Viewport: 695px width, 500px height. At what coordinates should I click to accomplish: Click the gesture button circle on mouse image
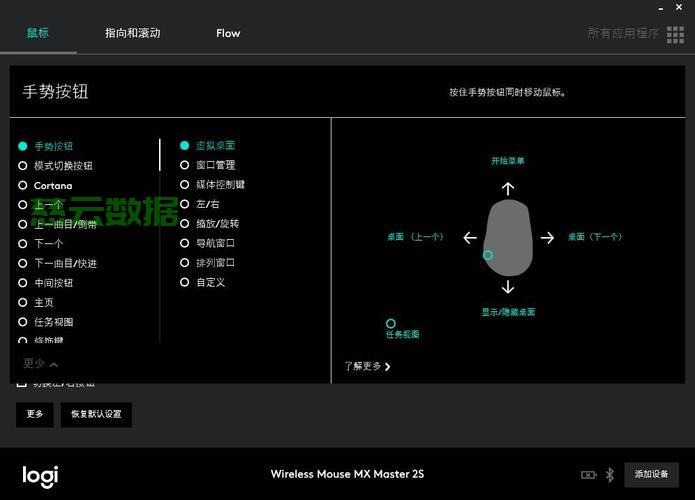(488, 255)
